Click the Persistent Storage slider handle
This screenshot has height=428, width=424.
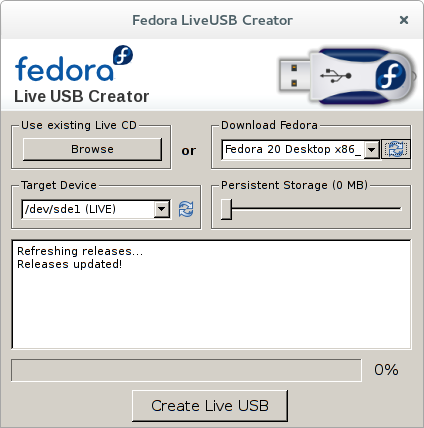(226, 209)
